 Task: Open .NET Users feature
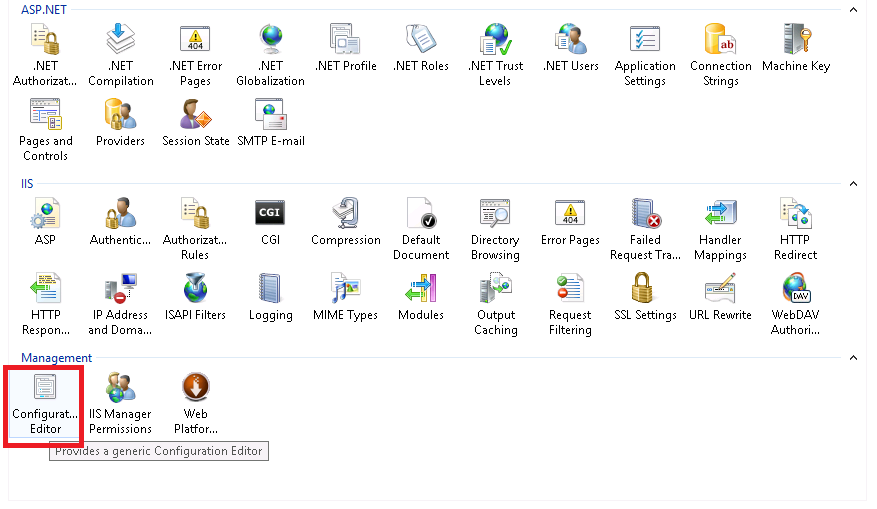click(x=570, y=48)
